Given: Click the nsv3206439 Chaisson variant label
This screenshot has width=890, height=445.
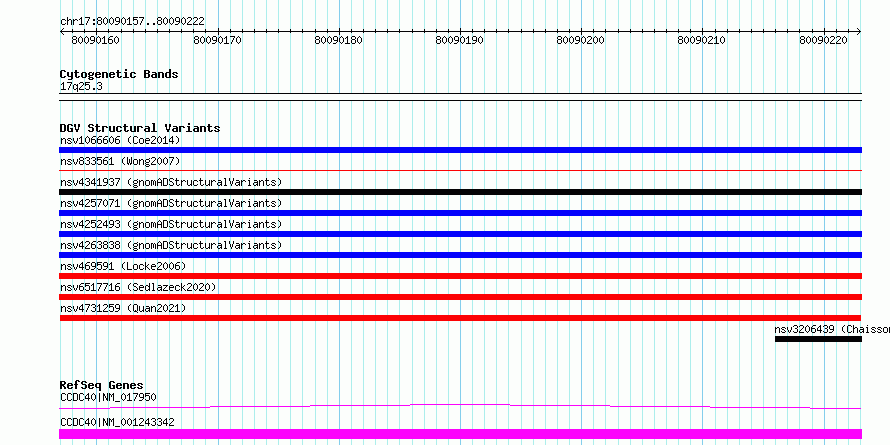Looking at the screenshot, I should pos(832,329).
